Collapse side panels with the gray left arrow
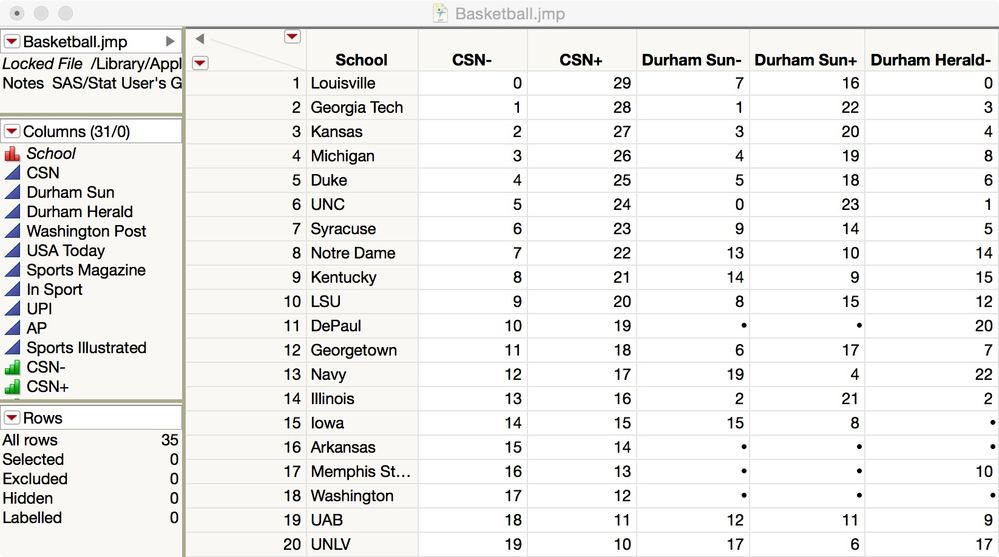 [199, 39]
